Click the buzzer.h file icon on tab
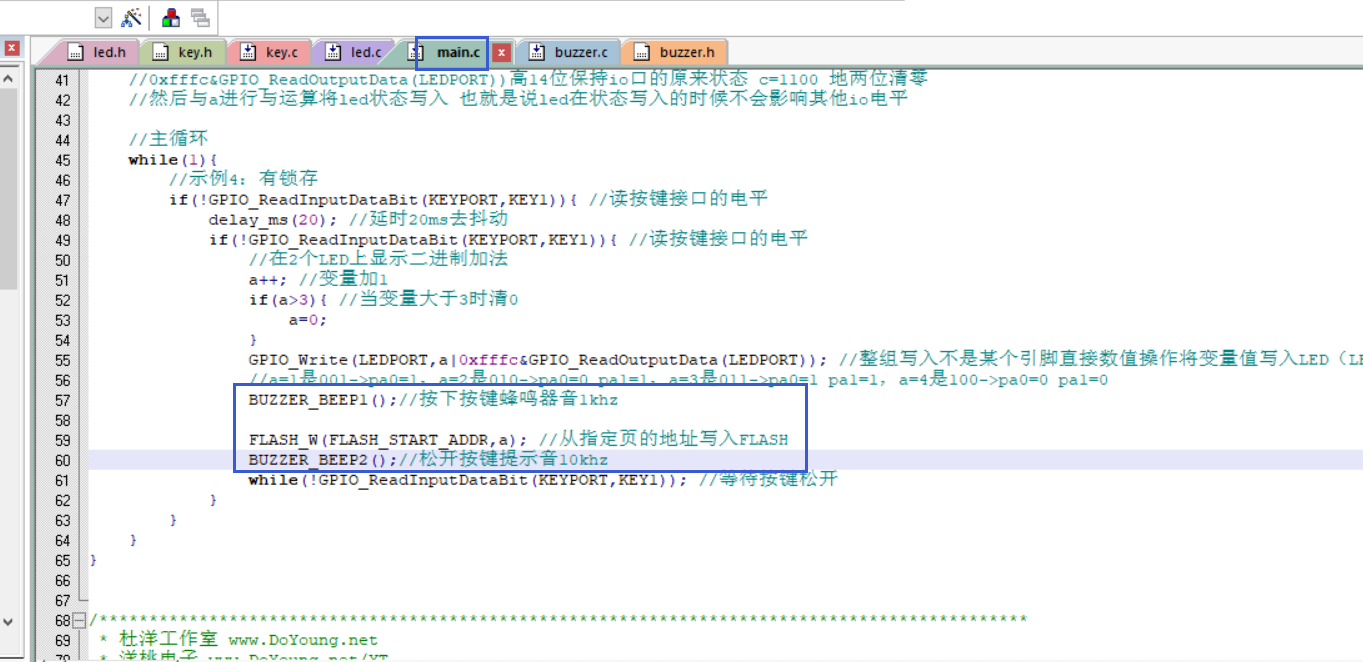This screenshot has width=1363, height=662. tap(641, 52)
